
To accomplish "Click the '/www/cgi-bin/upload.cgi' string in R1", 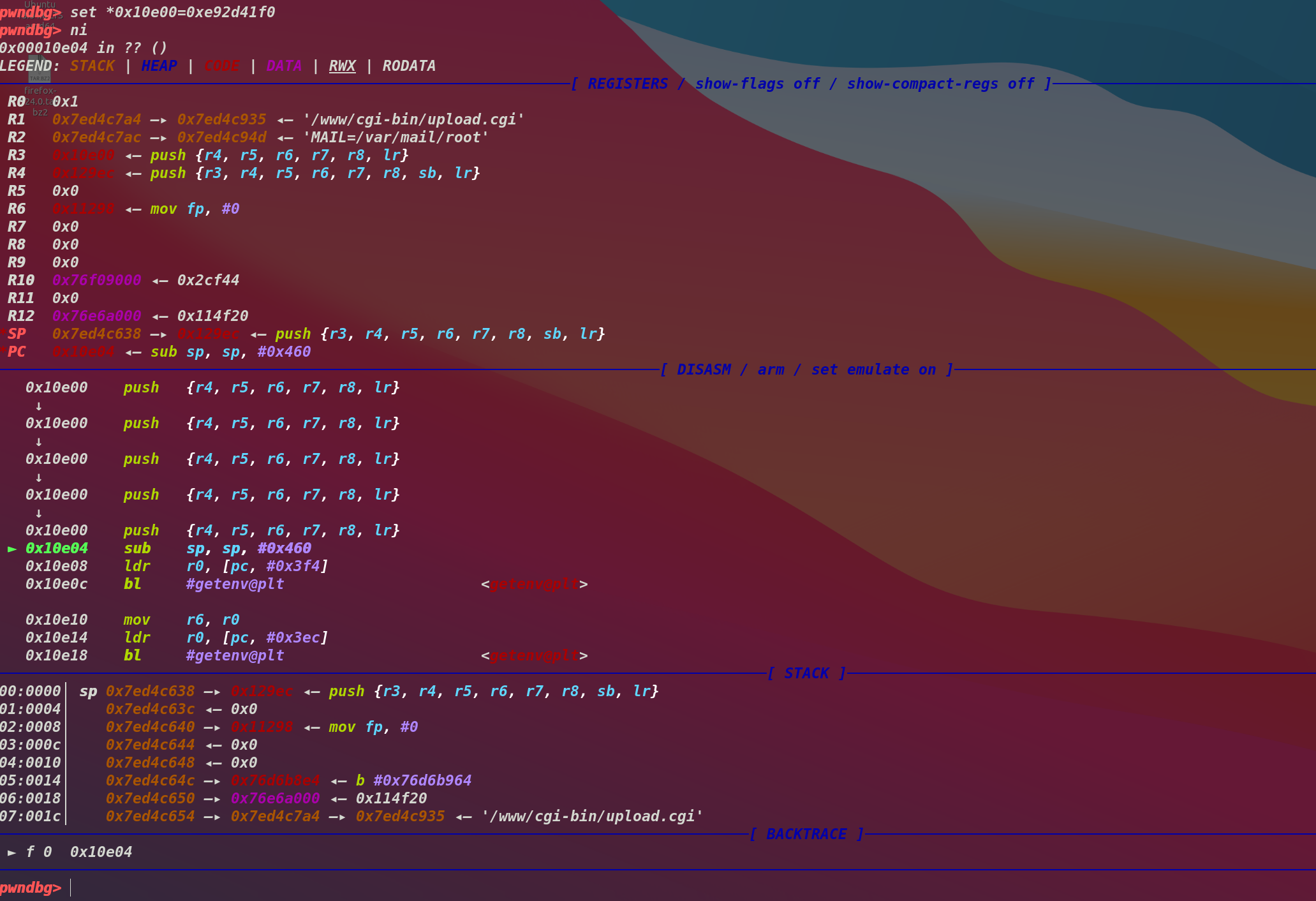I will pyautogui.click(x=414, y=120).
